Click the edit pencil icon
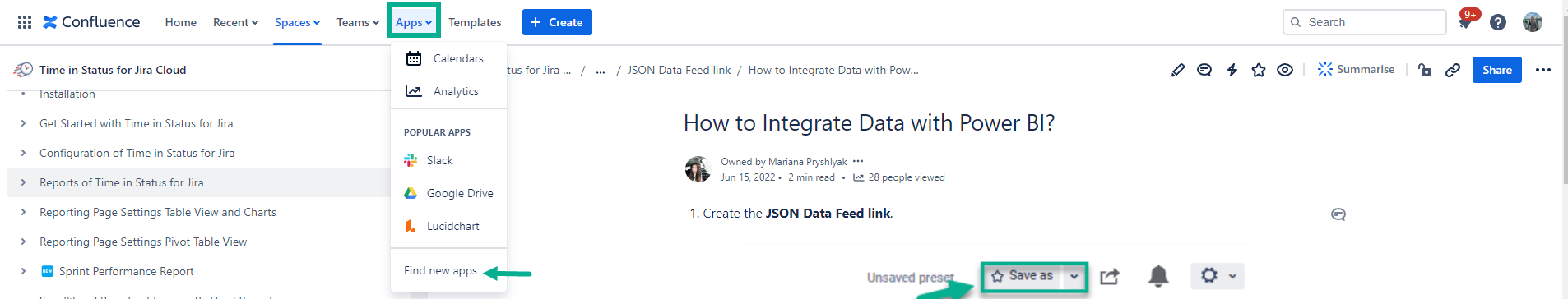 click(1178, 70)
